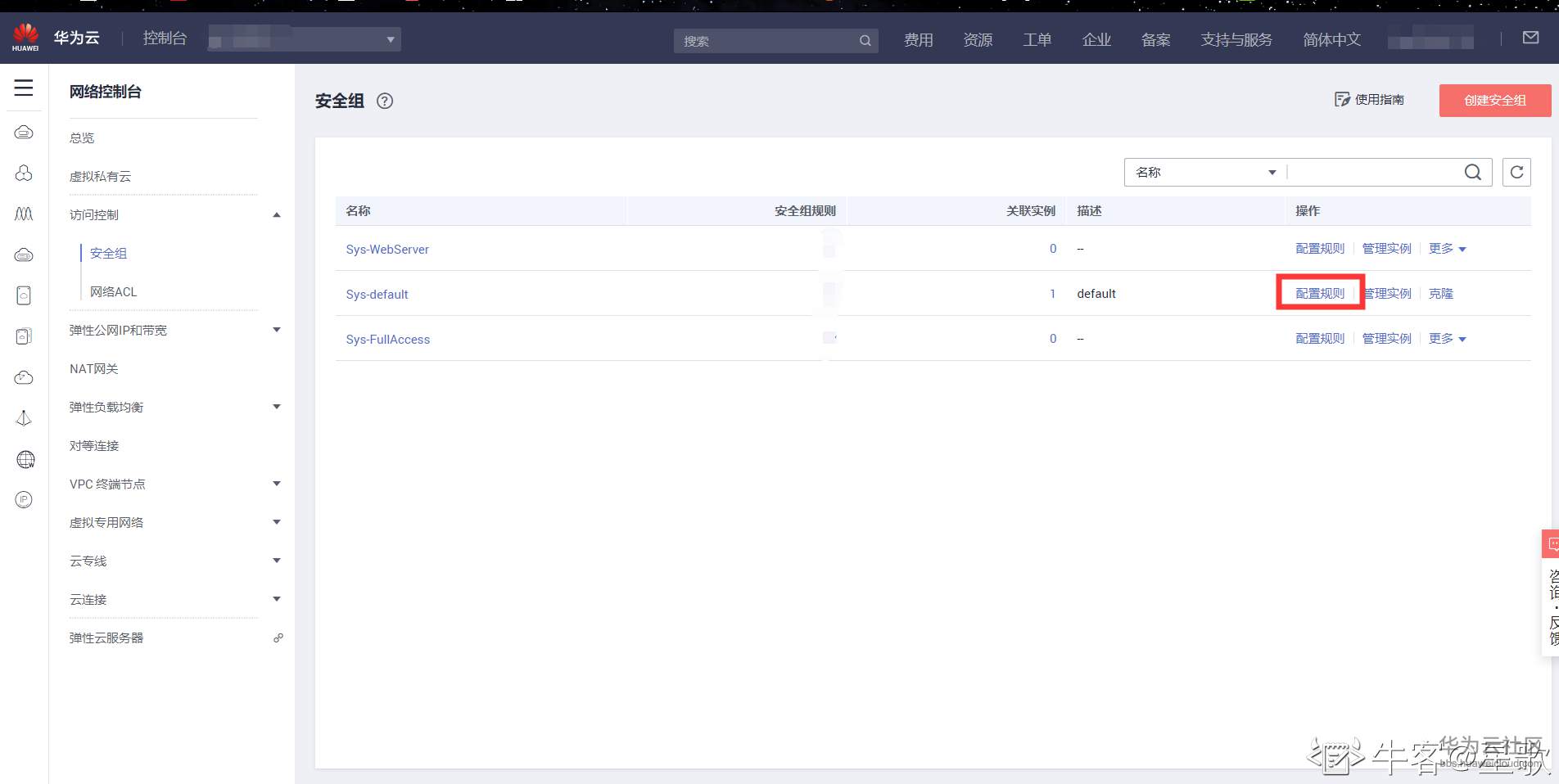
Task: Click the table filter search magnifier
Action: tap(1472, 172)
